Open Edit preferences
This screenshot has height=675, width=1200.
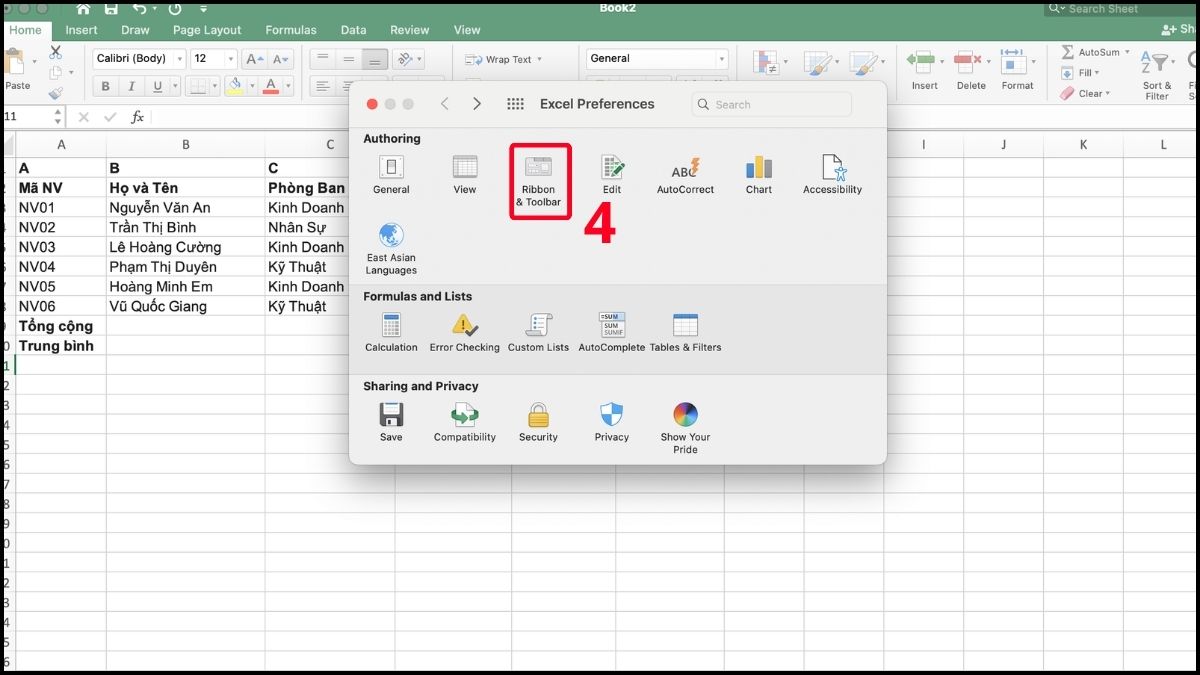[x=612, y=174]
